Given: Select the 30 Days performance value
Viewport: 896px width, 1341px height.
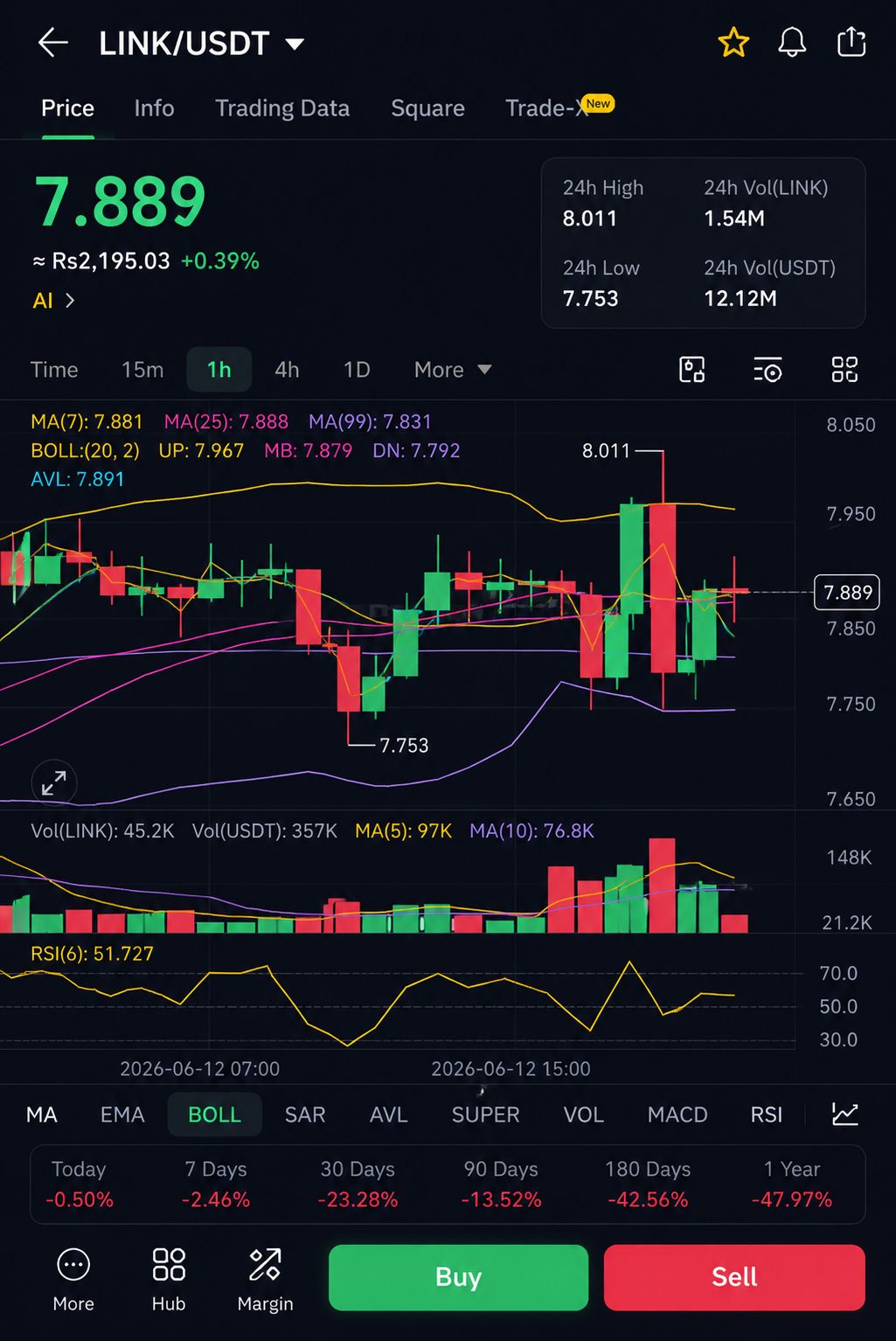Looking at the screenshot, I should (x=358, y=1199).
